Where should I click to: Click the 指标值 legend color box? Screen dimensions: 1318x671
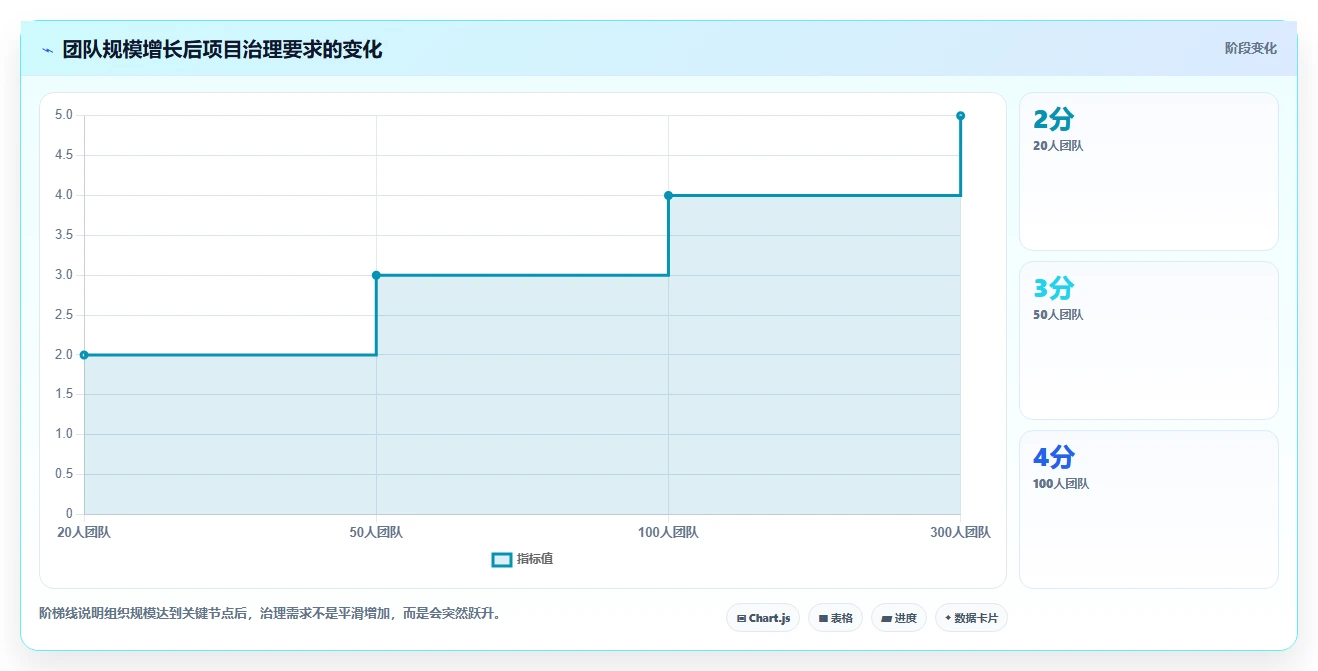click(502, 559)
